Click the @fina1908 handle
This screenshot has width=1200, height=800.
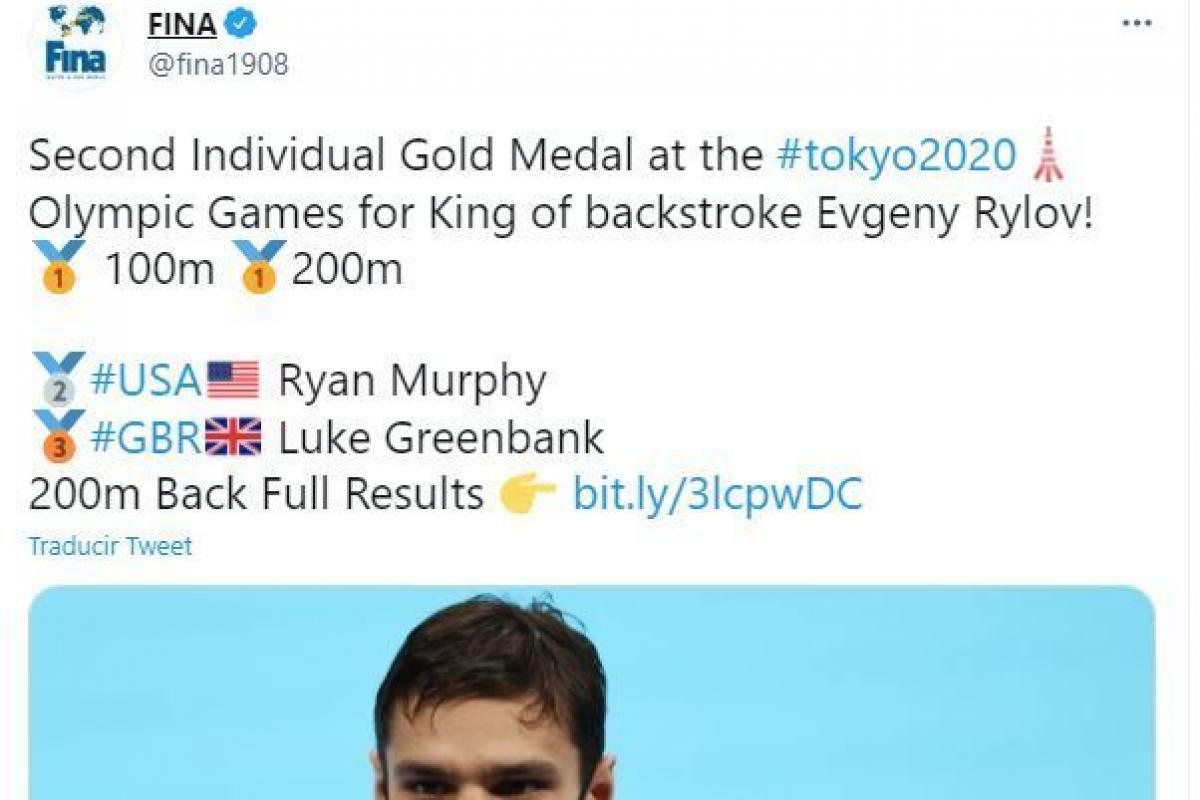(218, 64)
